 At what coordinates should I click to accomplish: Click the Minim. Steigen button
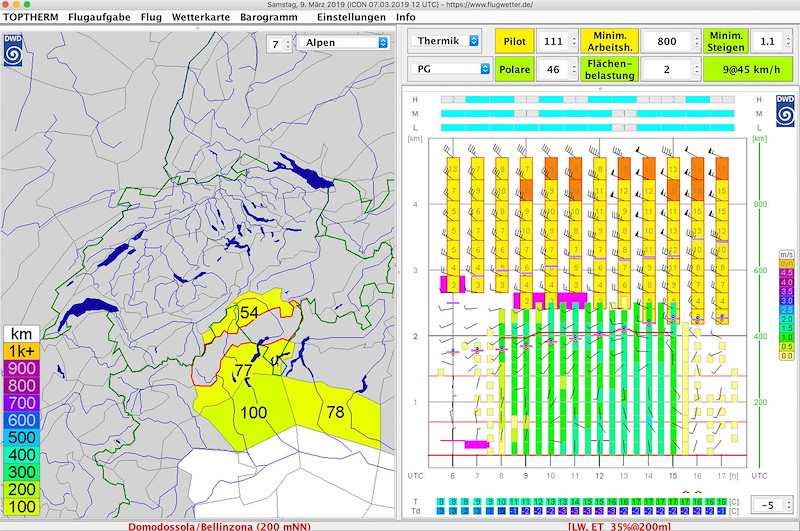pyautogui.click(x=726, y=41)
